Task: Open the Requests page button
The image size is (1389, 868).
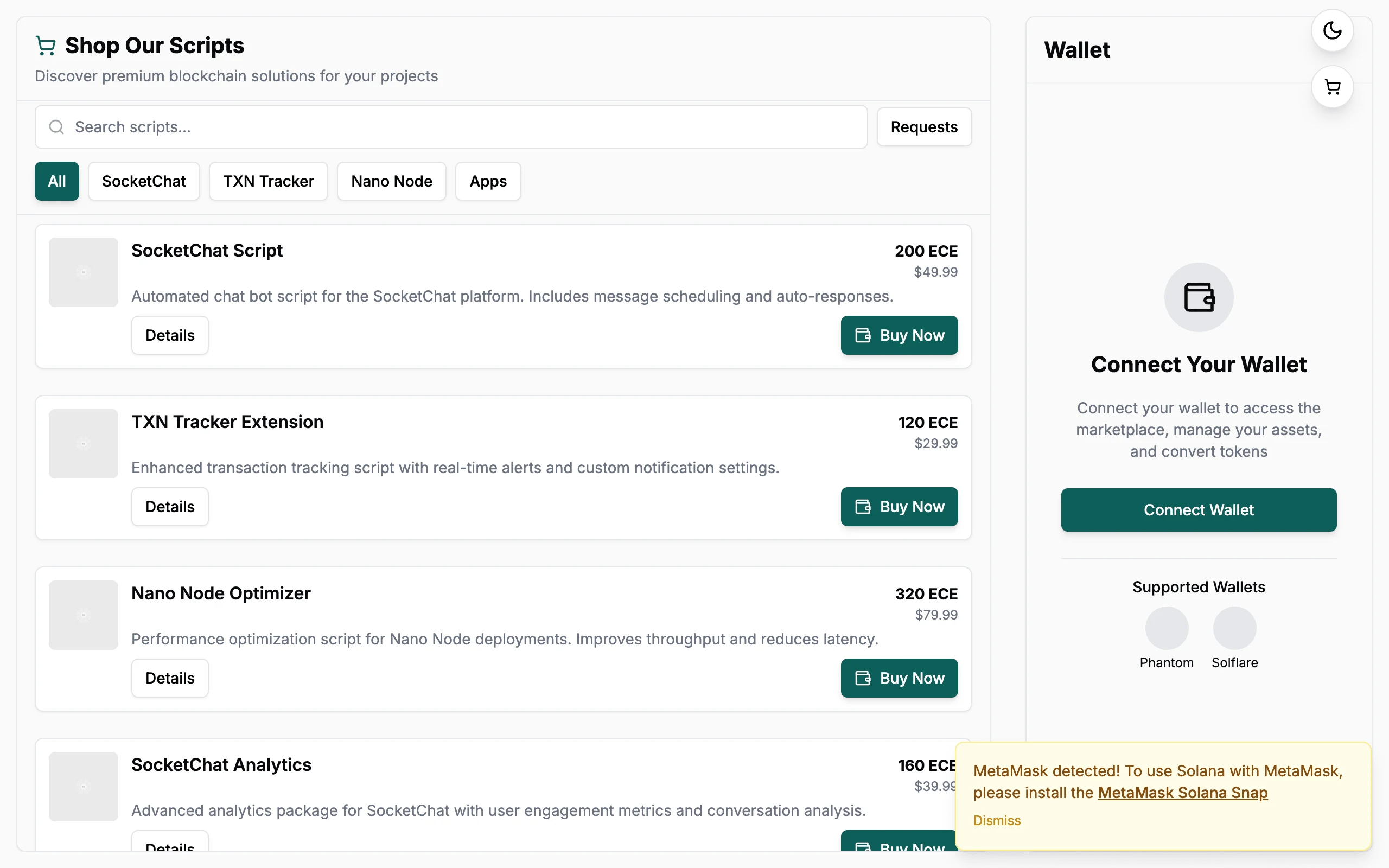Action: click(924, 127)
